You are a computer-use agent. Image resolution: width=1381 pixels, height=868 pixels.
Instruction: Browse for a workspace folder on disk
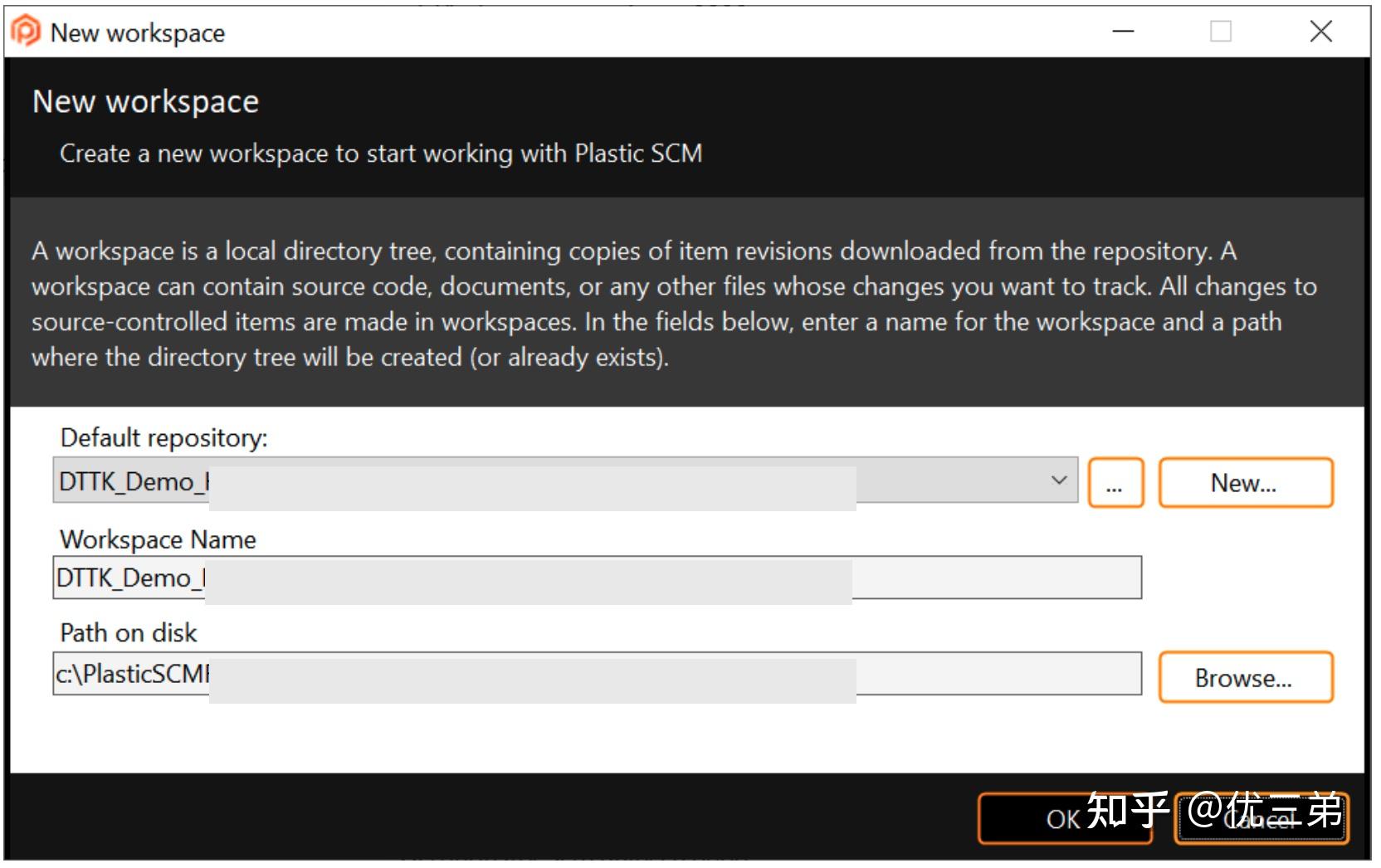(1244, 678)
